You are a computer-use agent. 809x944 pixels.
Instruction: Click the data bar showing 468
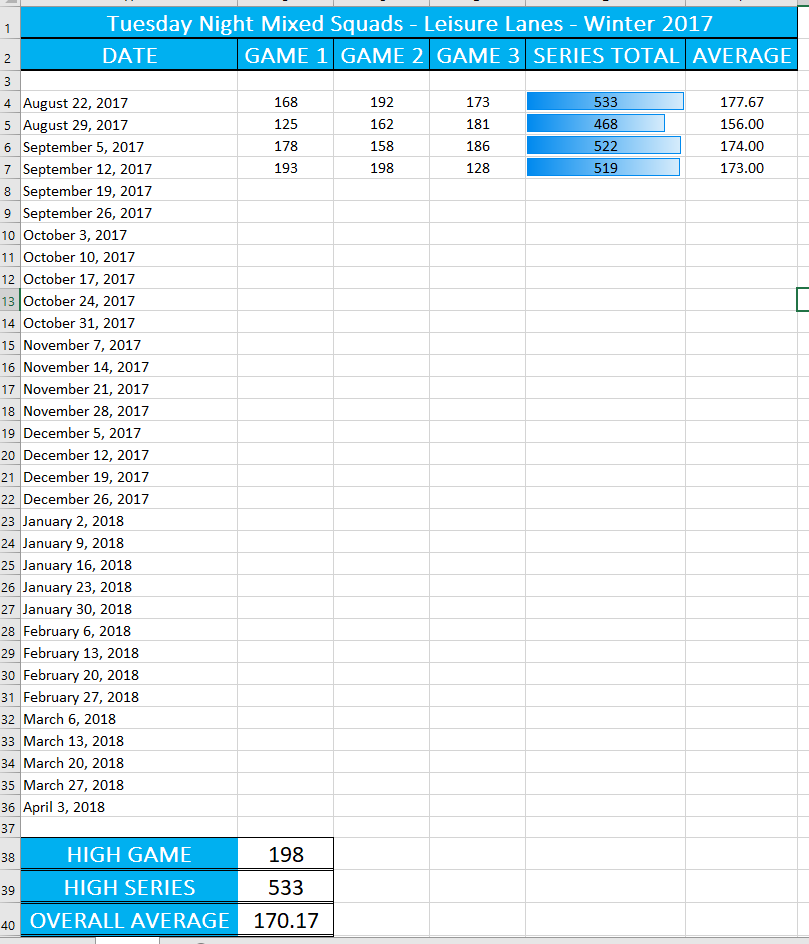coord(605,123)
